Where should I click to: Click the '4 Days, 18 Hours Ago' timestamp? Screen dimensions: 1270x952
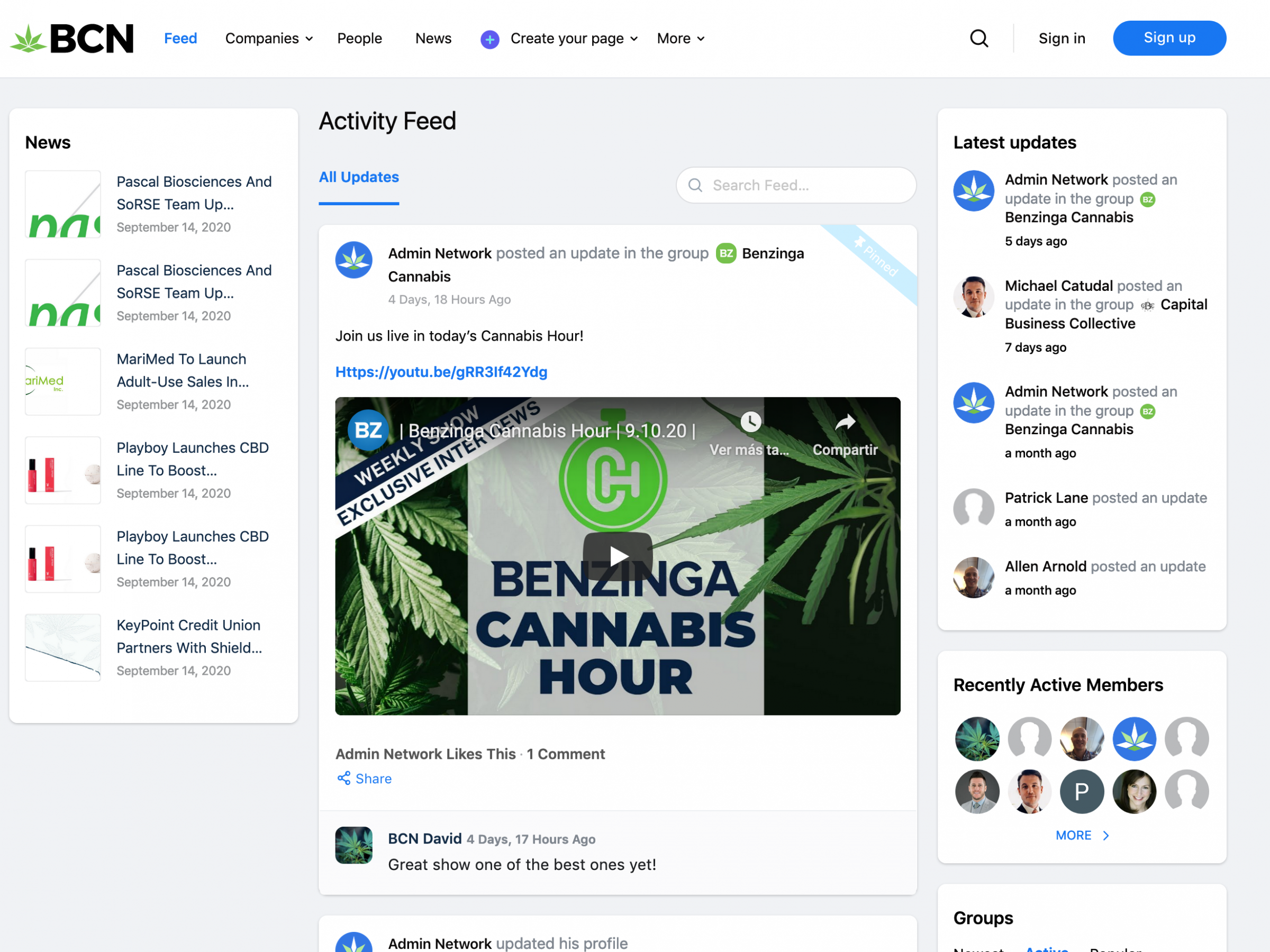(x=449, y=299)
